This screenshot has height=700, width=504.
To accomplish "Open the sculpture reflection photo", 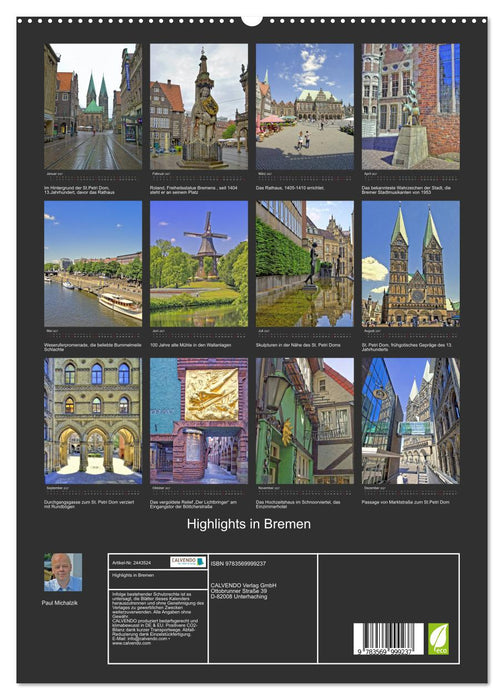I will [x=305, y=263].
